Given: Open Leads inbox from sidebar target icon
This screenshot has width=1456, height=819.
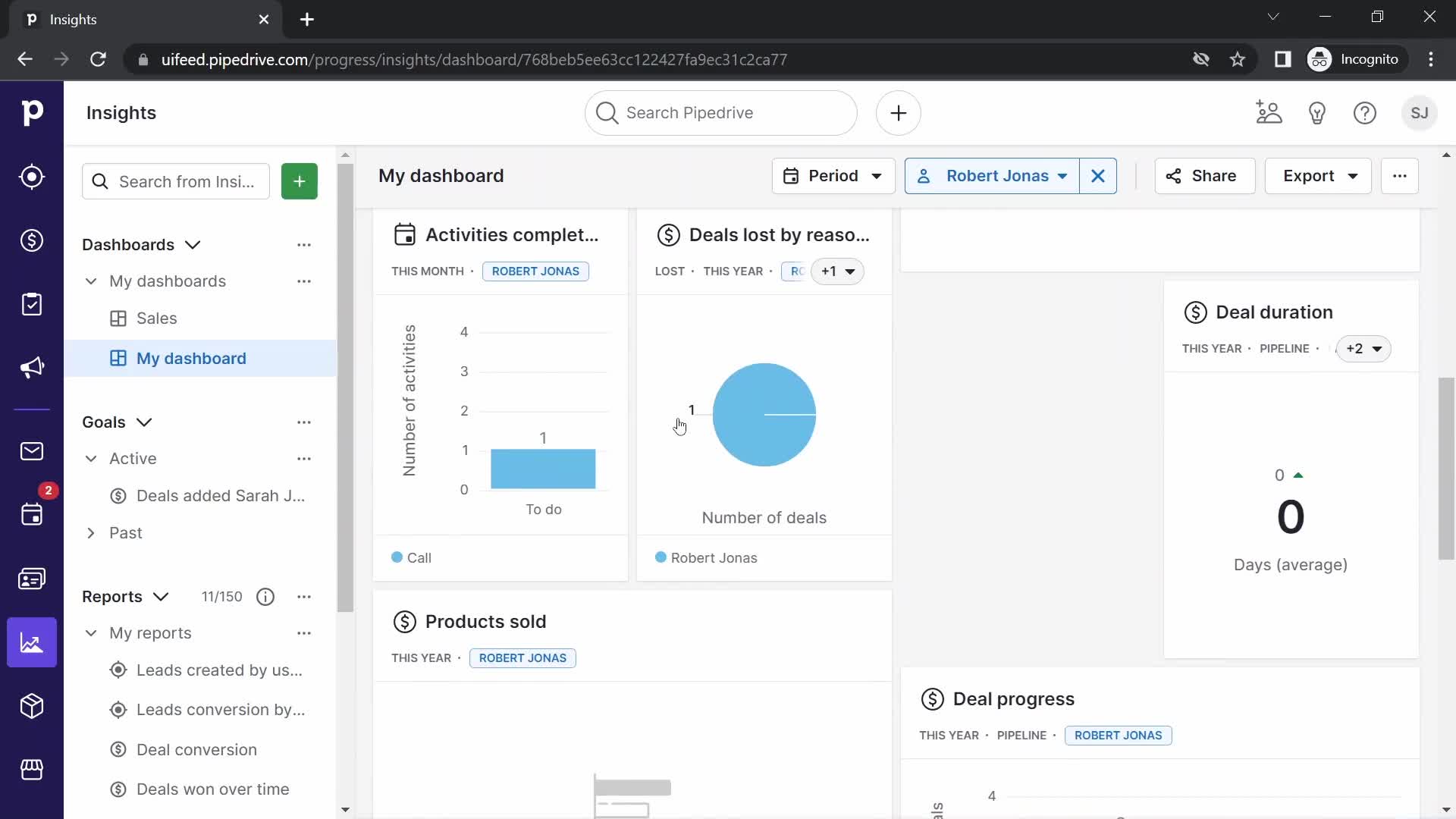Looking at the screenshot, I should [x=32, y=177].
